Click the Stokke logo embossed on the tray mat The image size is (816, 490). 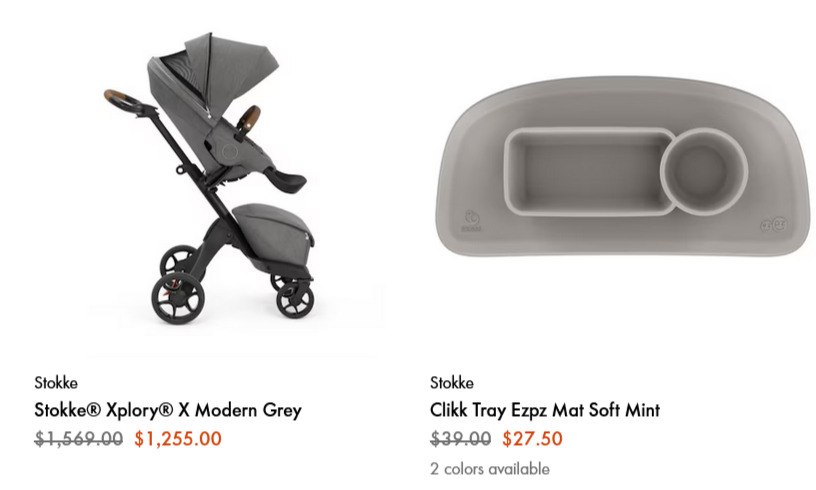pos(471,221)
